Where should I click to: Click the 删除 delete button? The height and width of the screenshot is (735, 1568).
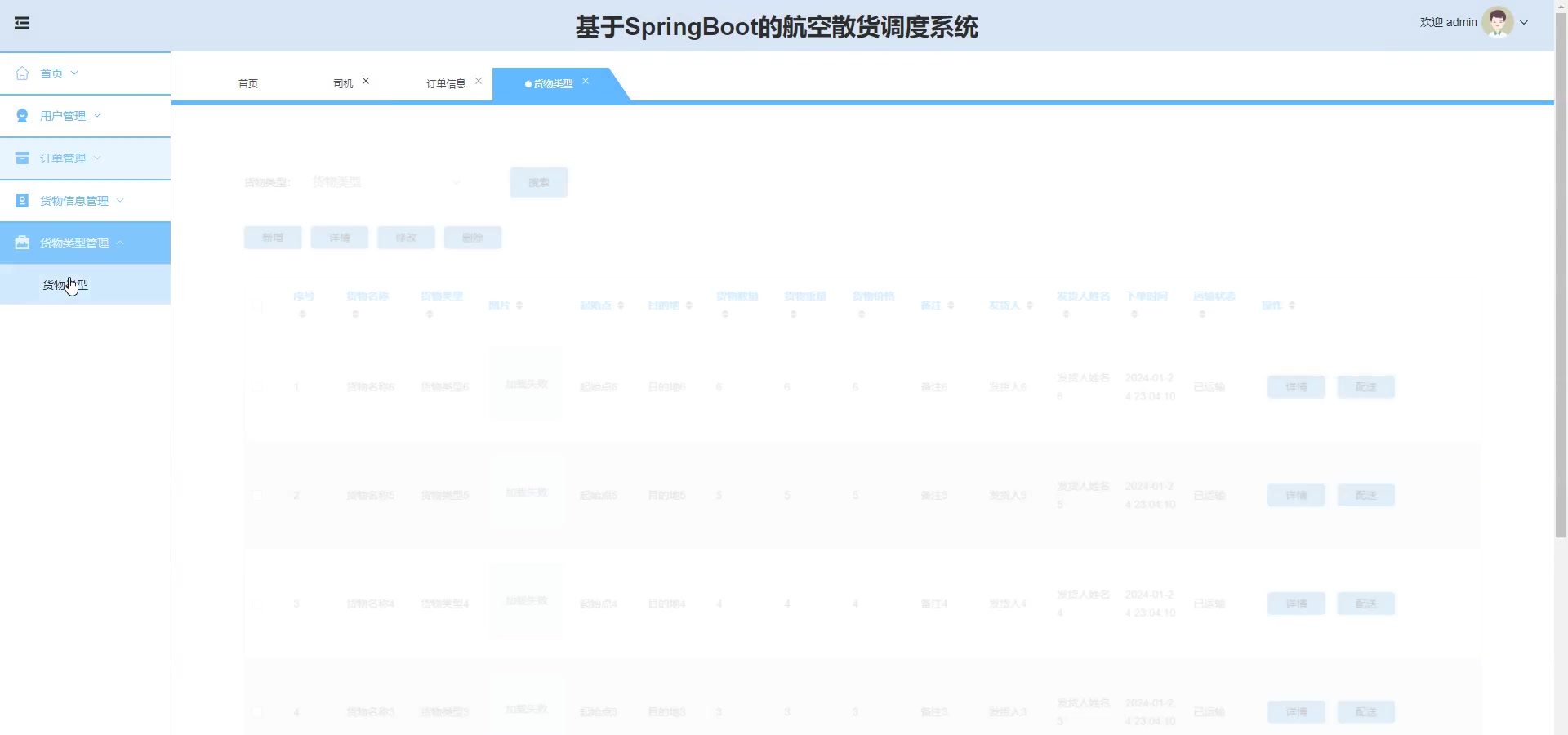click(x=473, y=238)
